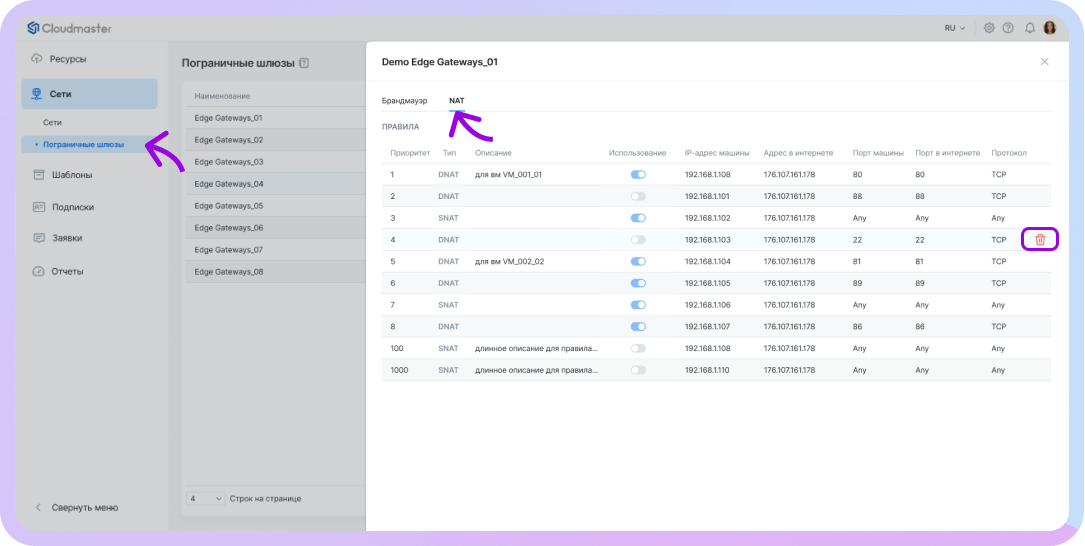Click the Сети submenu item
Viewport: 1085px width, 546px height.
(52, 122)
